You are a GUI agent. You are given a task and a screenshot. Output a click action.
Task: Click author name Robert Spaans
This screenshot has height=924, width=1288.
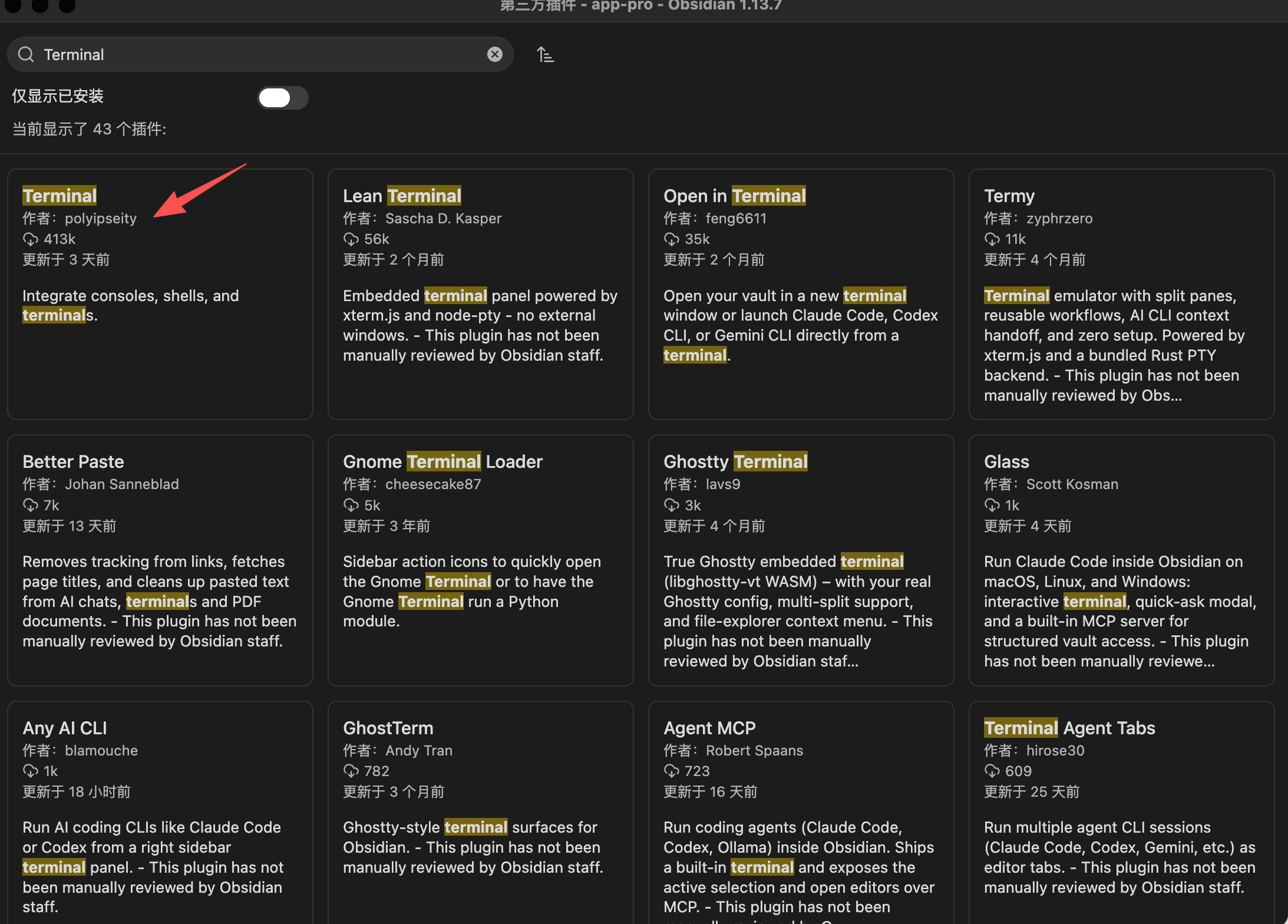click(754, 750)
